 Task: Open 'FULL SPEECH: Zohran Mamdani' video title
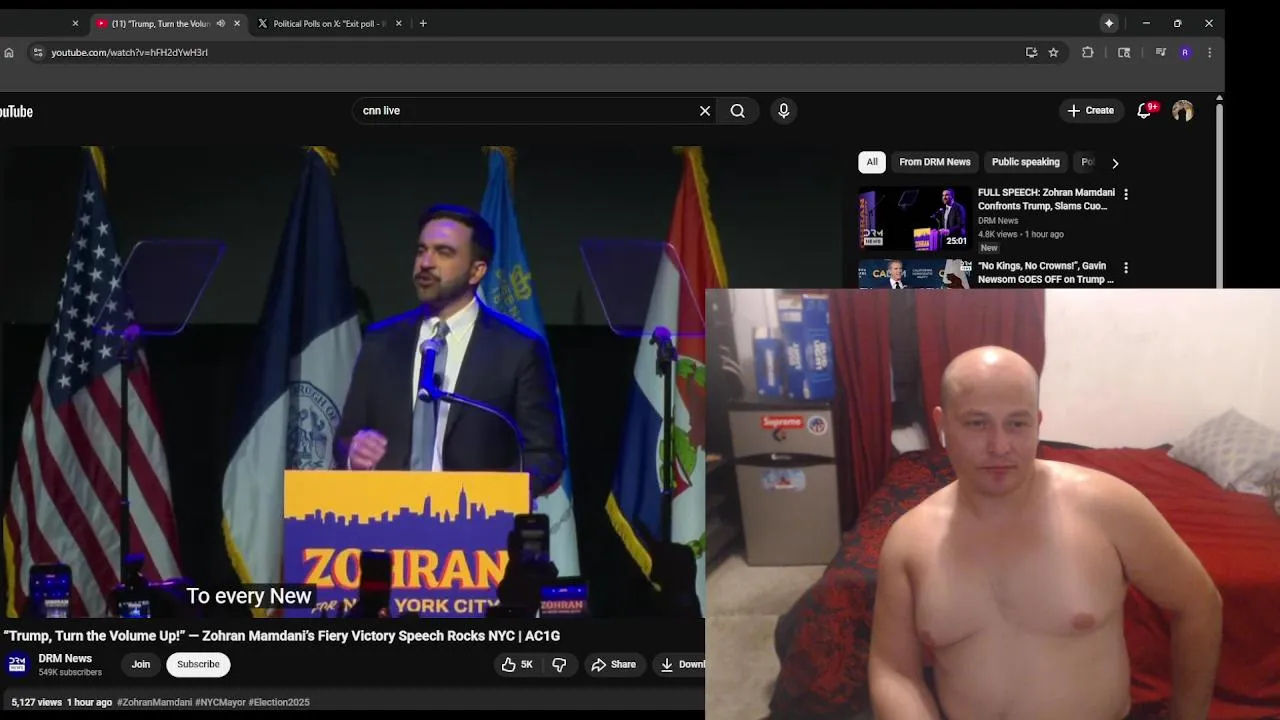click(x=1046, y=199)
